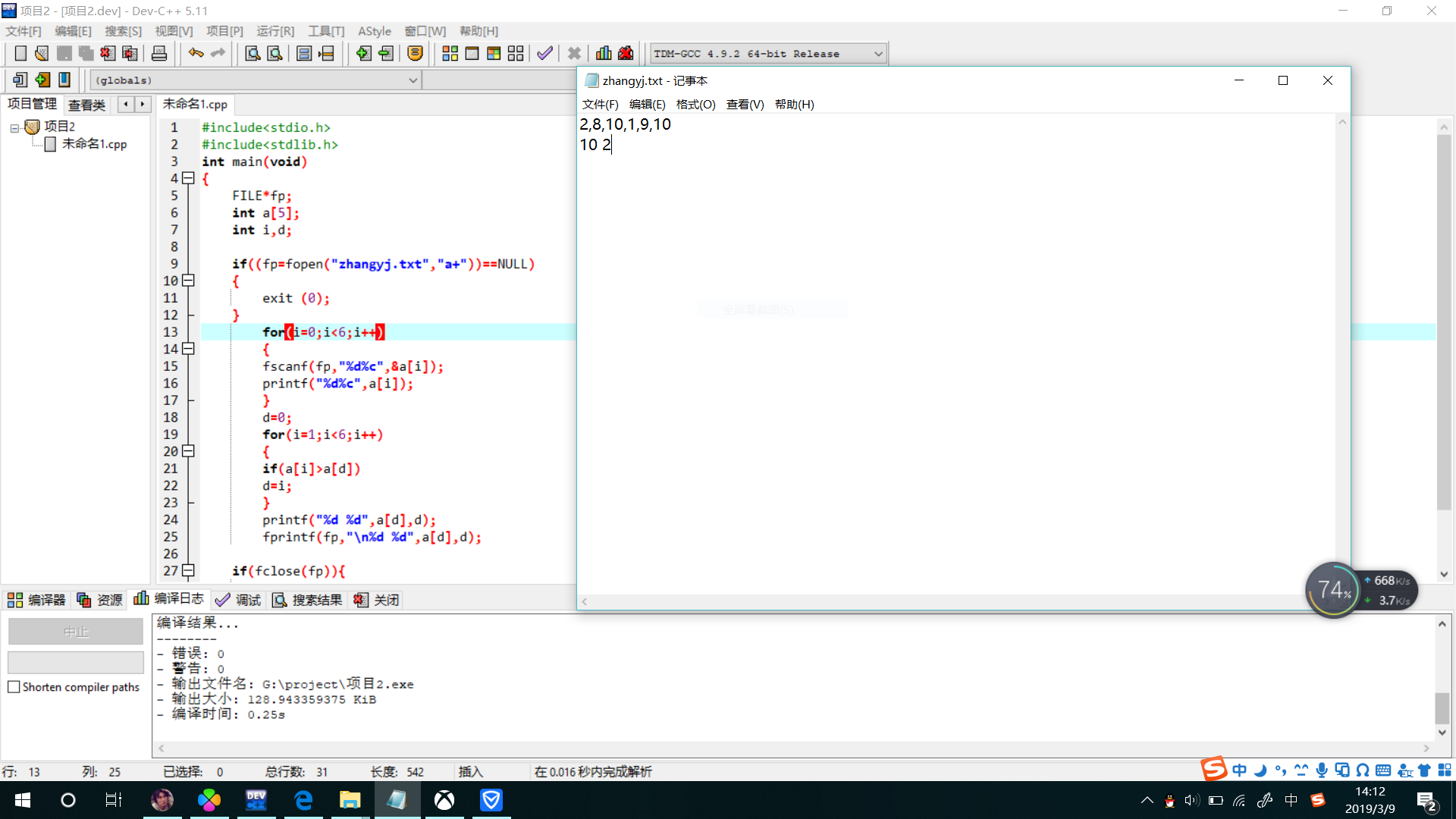
Task: Select the 未命名1.cpp editor tab
Action: pyautogui.click(x=195, y=104)
